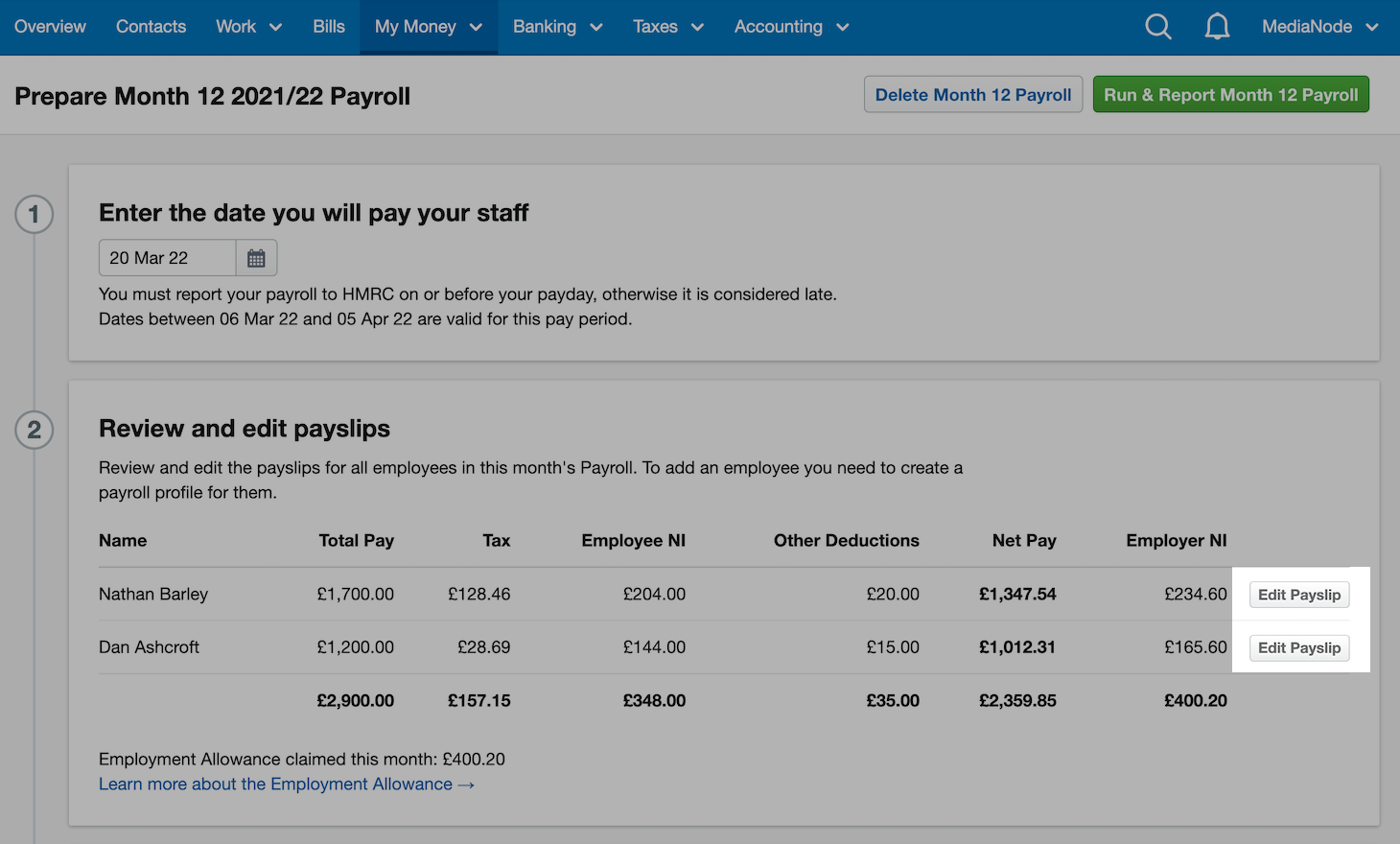Click the Employee NI total £348.00
This screenshot has width=1400, height=844.
point(655,701)
